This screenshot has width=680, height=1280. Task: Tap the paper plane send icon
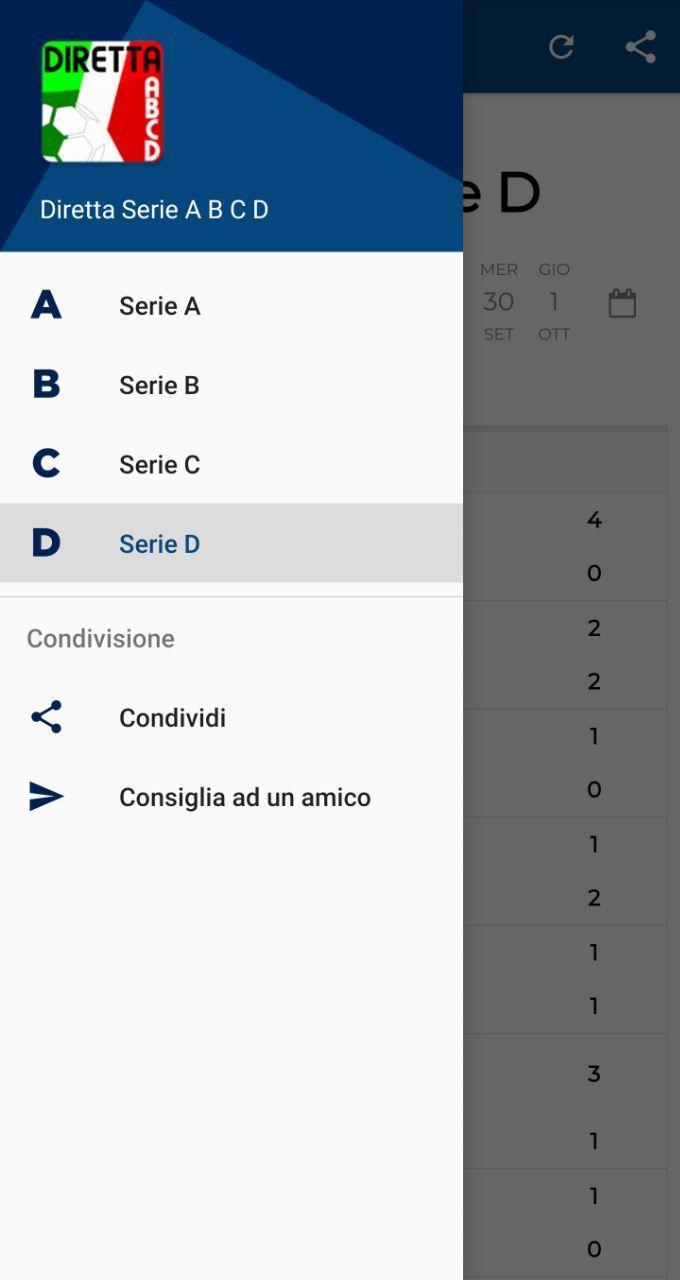pyautogui.click(x=46, y=797)
